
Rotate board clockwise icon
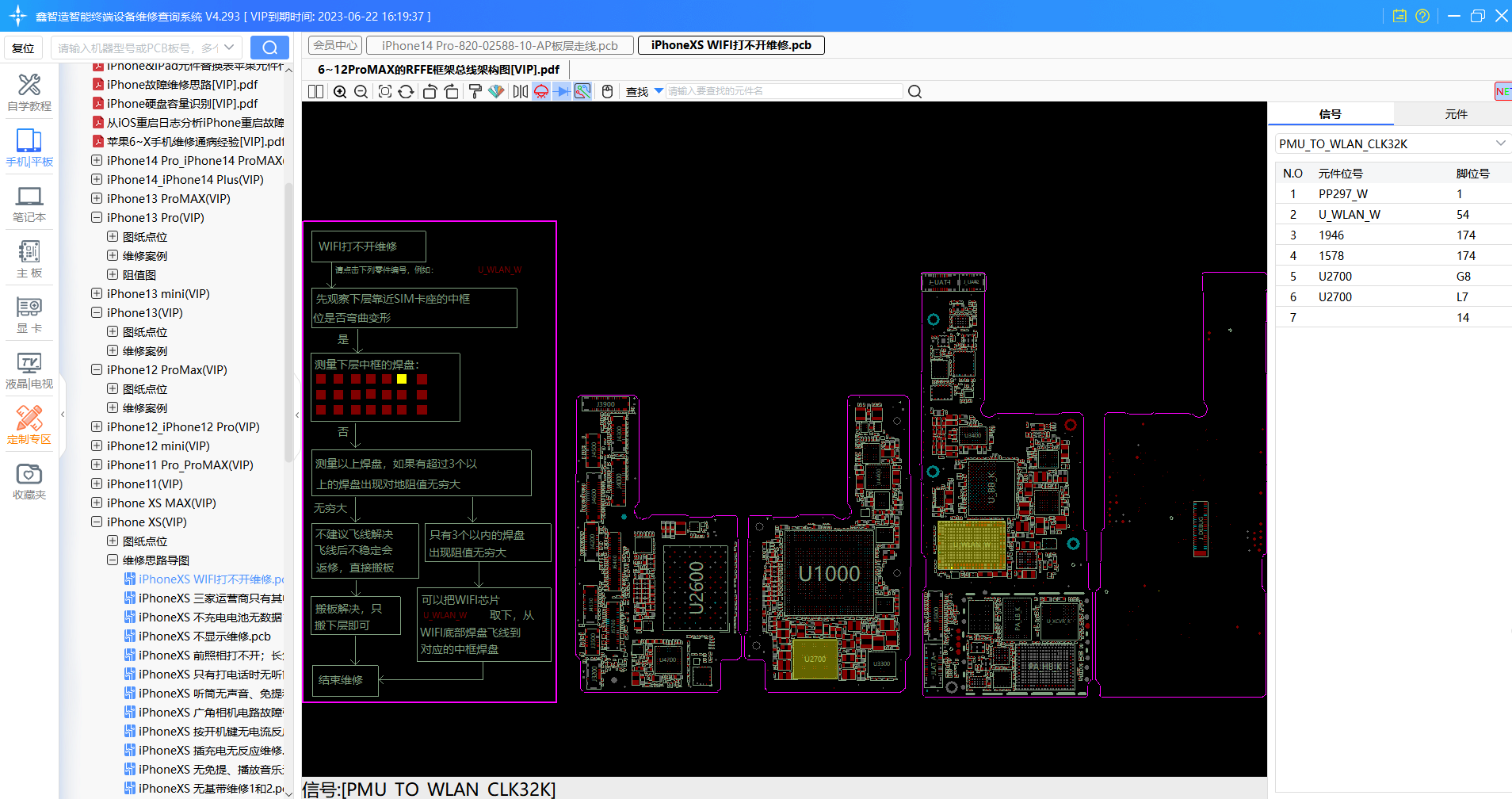[451, 91]
